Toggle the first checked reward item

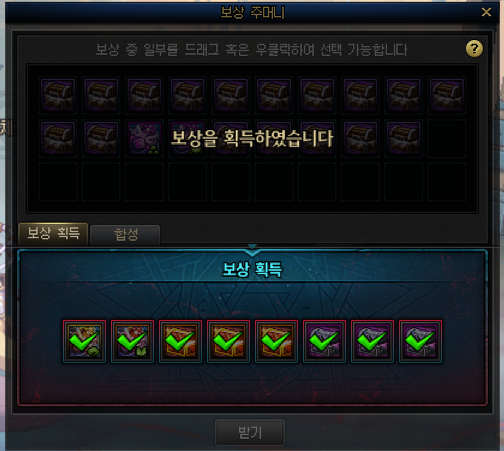84,341
